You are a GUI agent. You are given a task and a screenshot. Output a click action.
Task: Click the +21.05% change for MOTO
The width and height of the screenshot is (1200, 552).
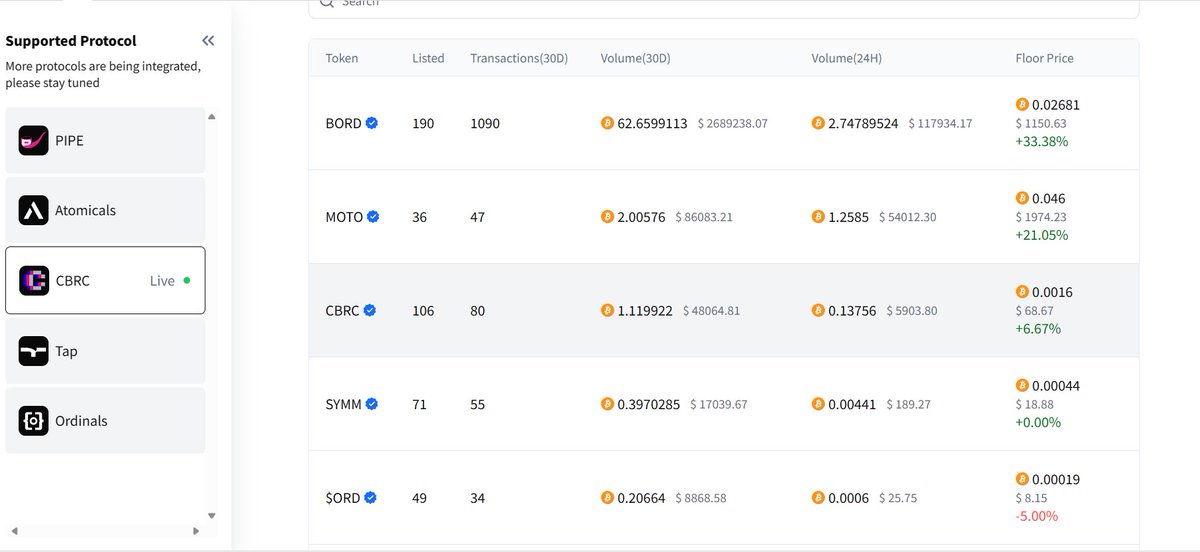click(1042, 235)
